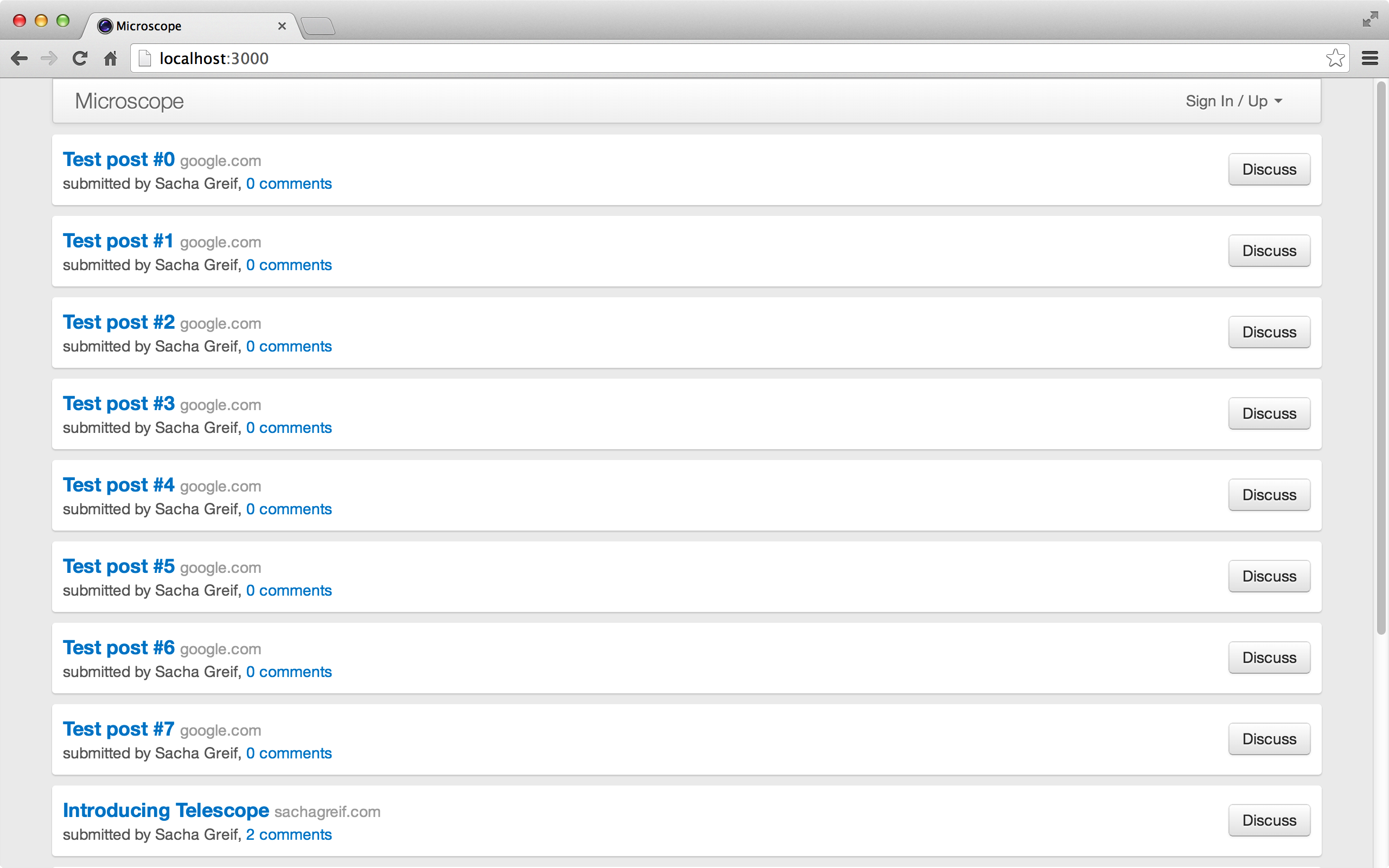Click the page's vertical scrollbar thumb

[1381, 358]
